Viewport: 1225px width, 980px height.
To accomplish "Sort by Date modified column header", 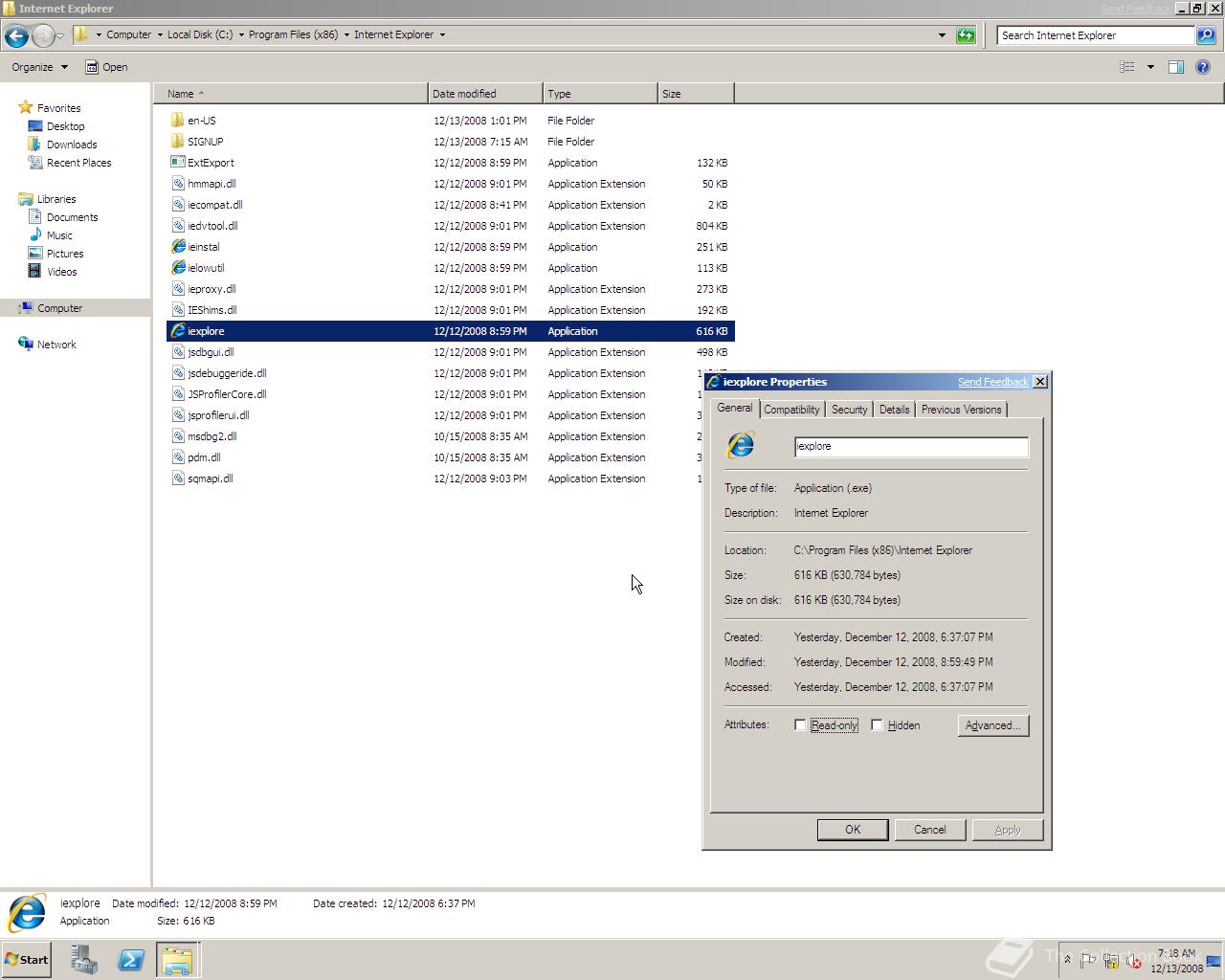I will click(485, 94).
